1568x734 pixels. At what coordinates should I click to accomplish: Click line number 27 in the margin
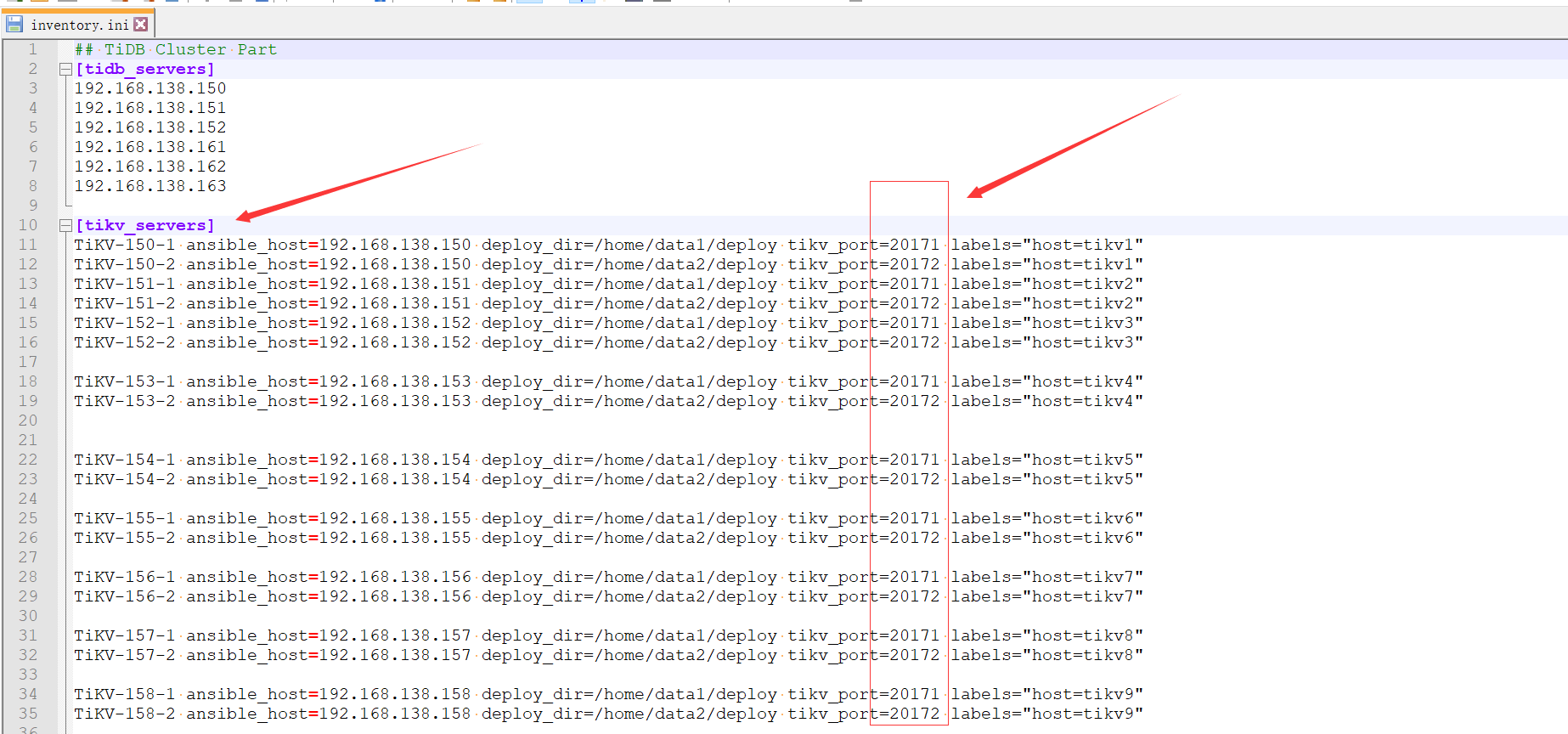[x=28, y=557]
